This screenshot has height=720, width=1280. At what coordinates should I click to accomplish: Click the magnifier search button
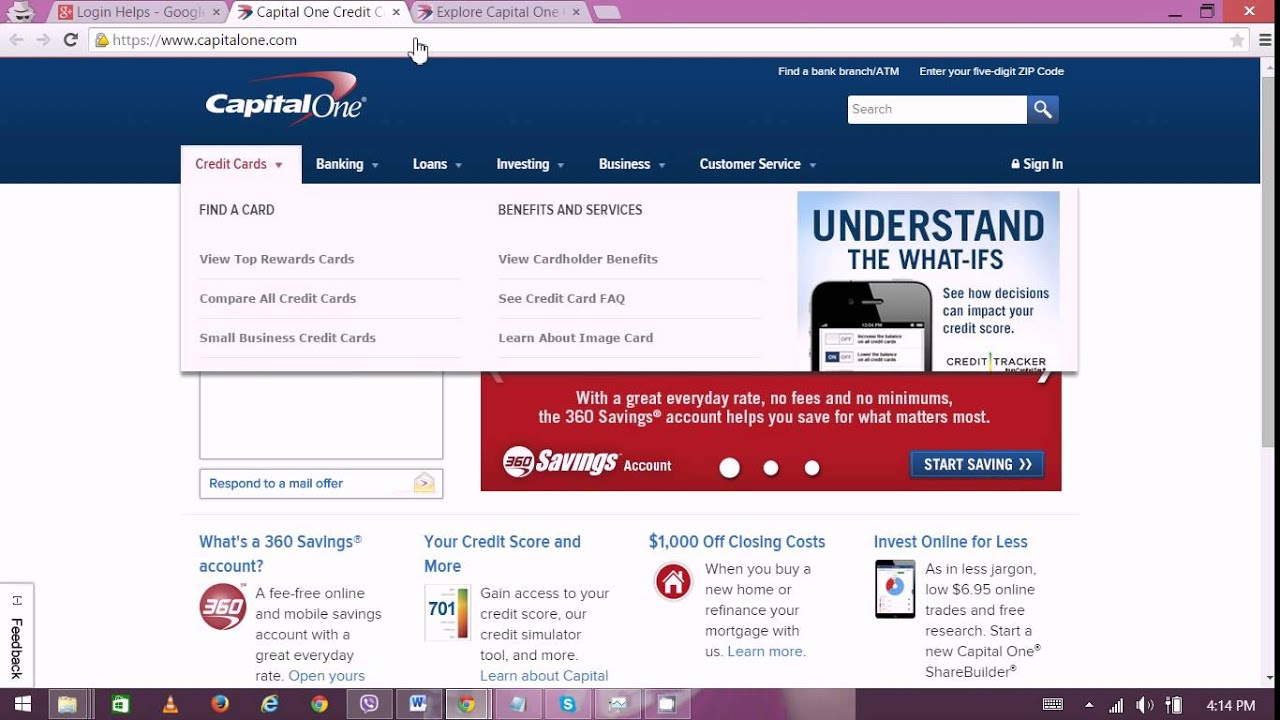click(x=1043, y=109)
